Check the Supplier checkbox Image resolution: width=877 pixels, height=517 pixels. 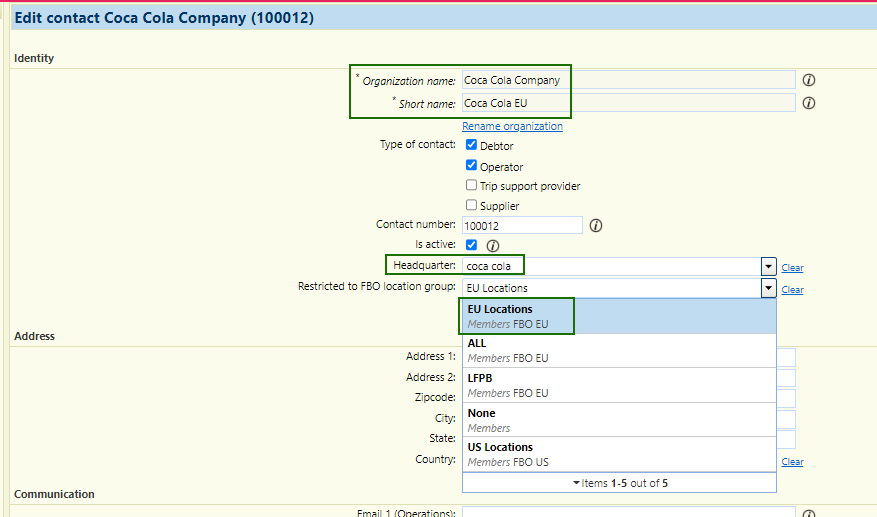point(471,205)
